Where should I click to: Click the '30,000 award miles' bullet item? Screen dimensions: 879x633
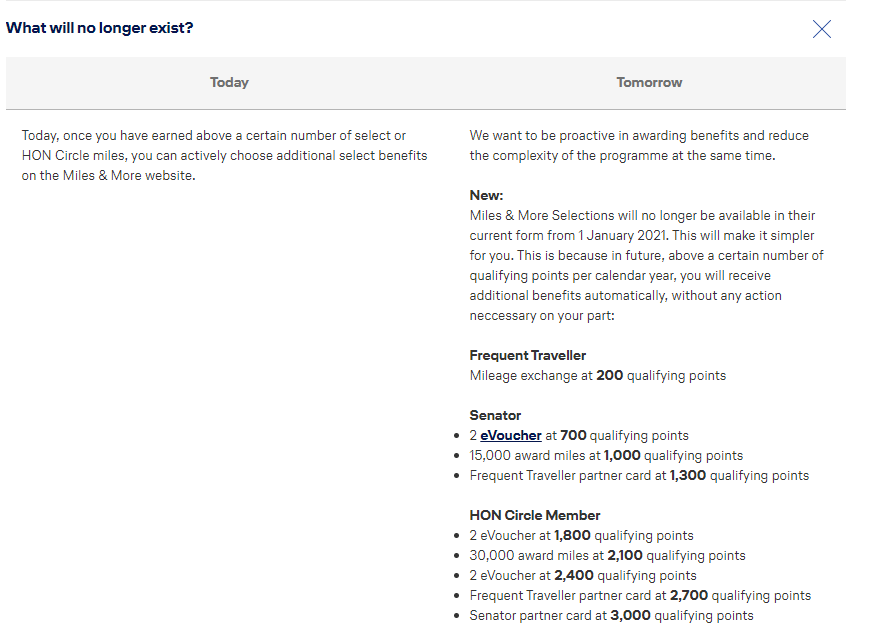607,555
